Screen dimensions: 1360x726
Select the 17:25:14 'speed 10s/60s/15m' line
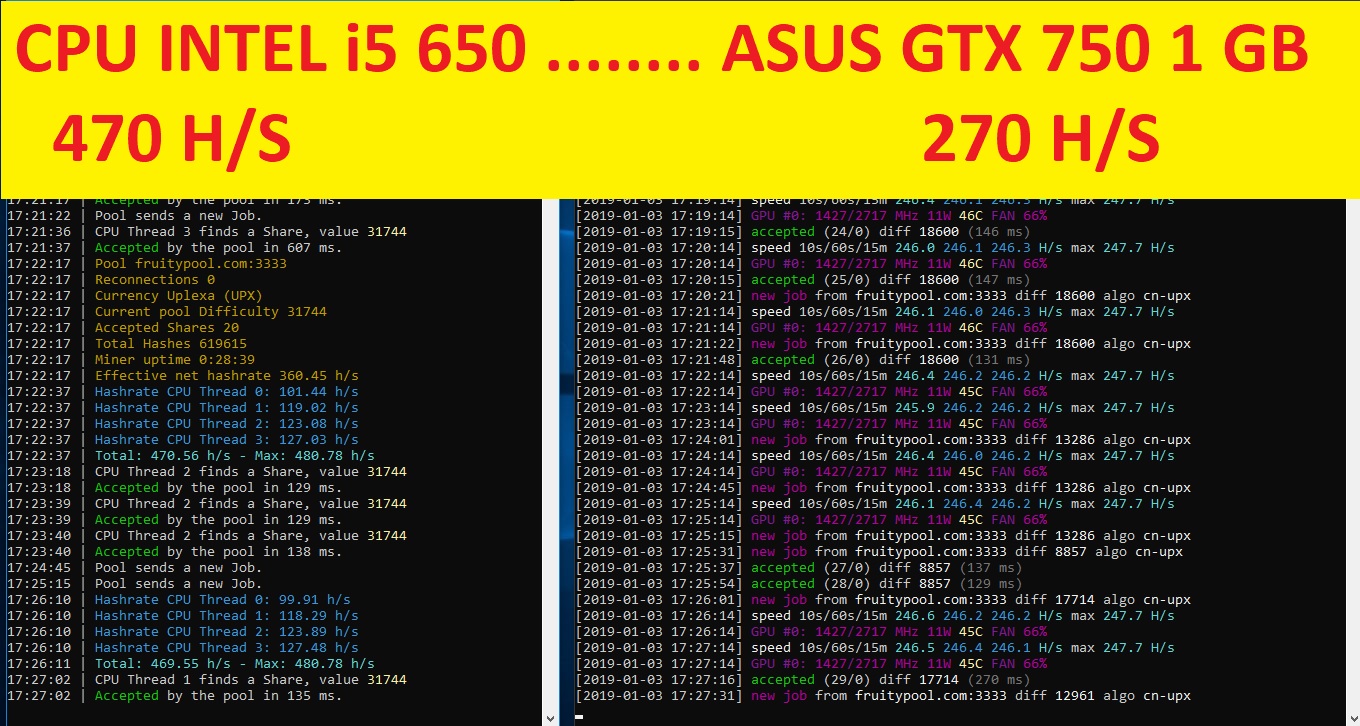point(875,504)
